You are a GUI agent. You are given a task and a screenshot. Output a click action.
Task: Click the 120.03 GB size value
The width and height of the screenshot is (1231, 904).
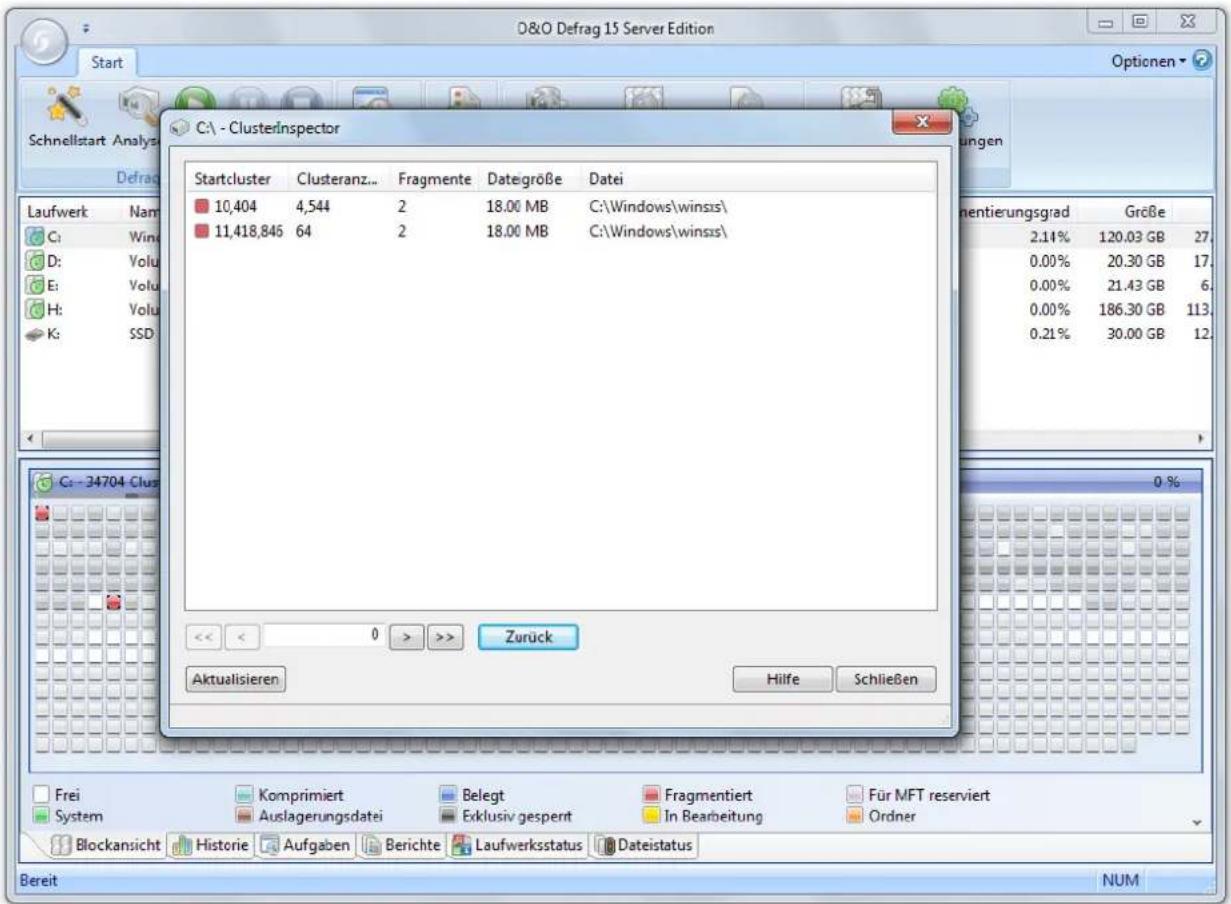[1132, 238]
